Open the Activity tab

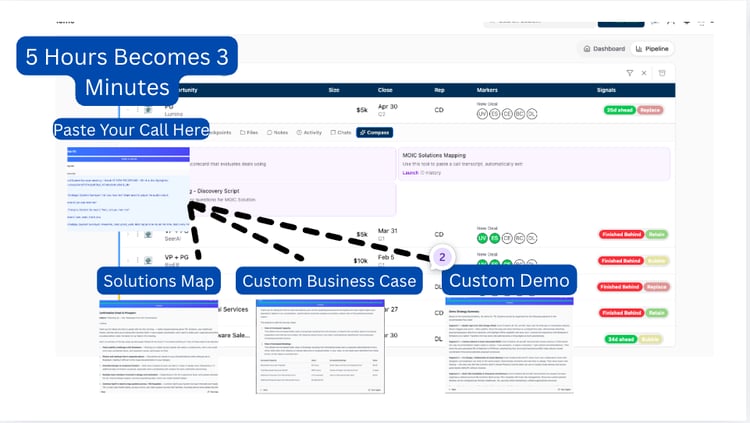point(310,132)
